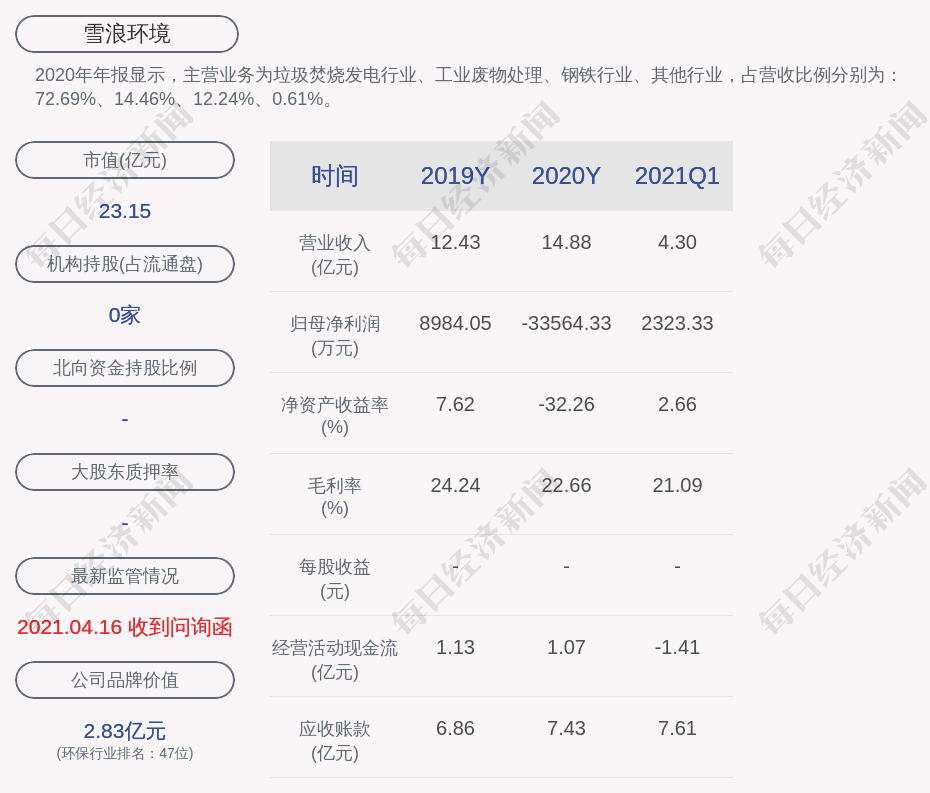Click the 时间 column header
Screen dimensions: 930x793
tap(335, 176)
